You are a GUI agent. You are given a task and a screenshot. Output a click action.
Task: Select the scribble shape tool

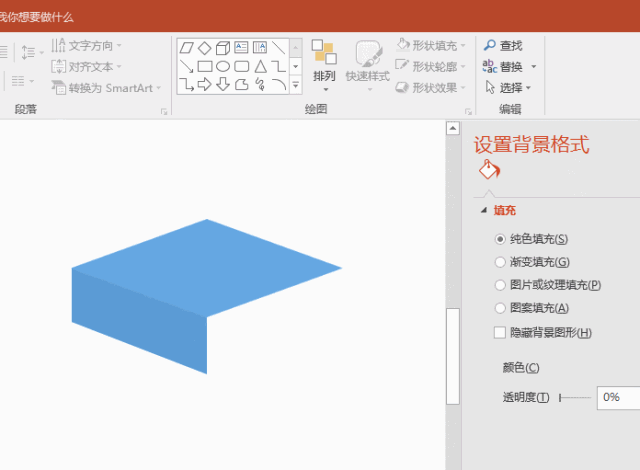(260, 84)
